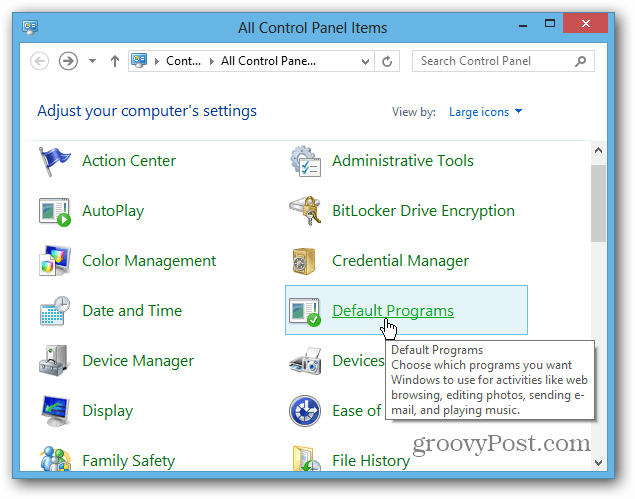
Task: Open the Credential Manager link
Action: point(400,261)
